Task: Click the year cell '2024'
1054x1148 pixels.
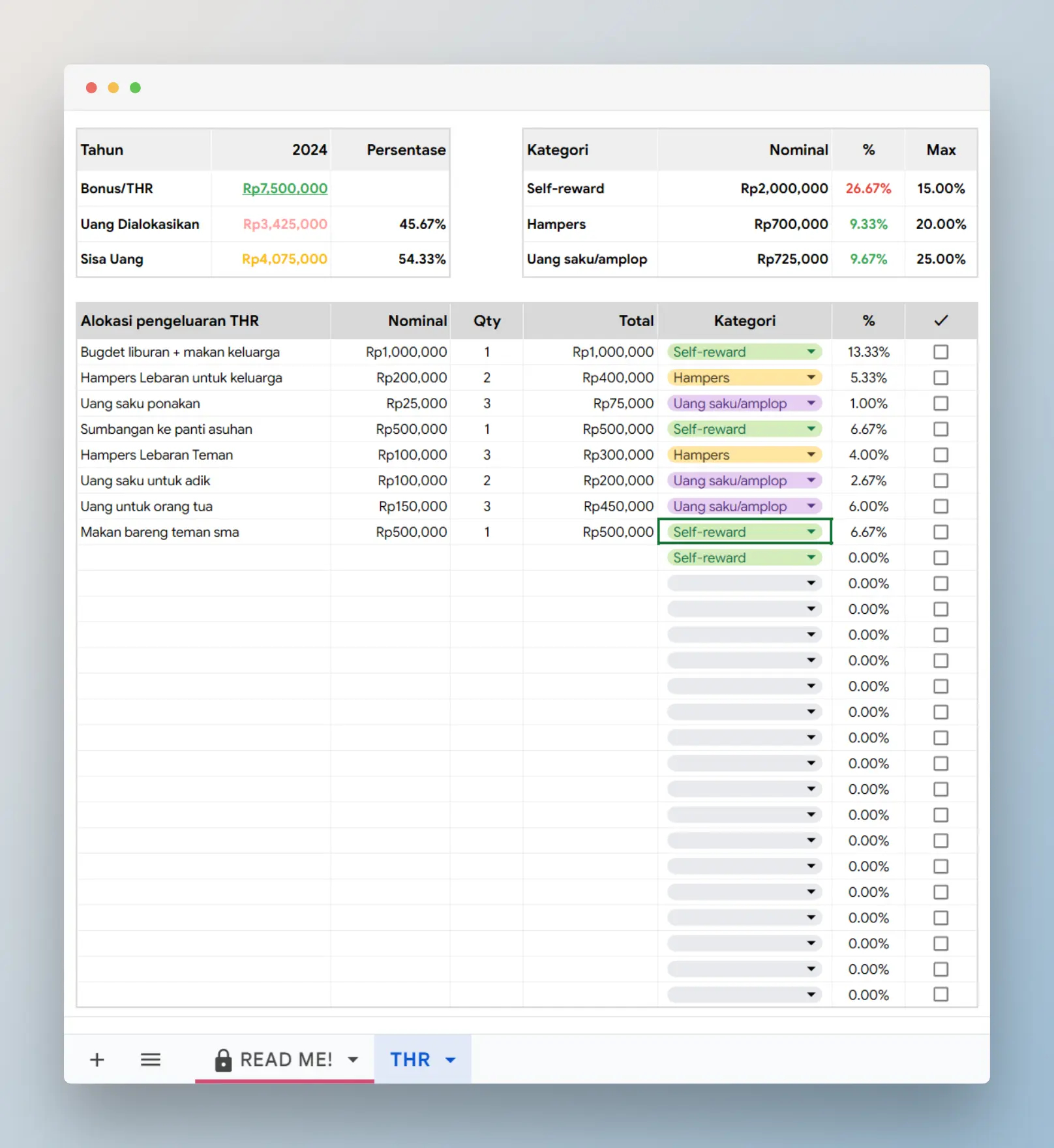Action: [x=271, y=150]
